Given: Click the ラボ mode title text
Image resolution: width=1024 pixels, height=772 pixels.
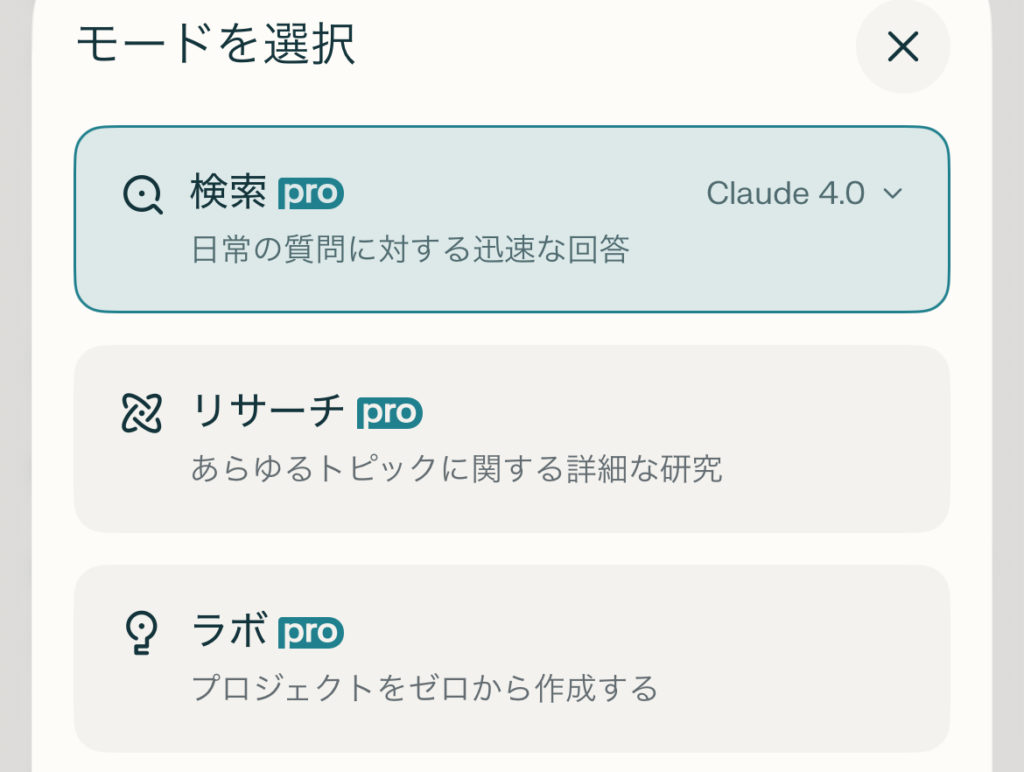Looking at the screenshot, I should (x=229, y=631).
